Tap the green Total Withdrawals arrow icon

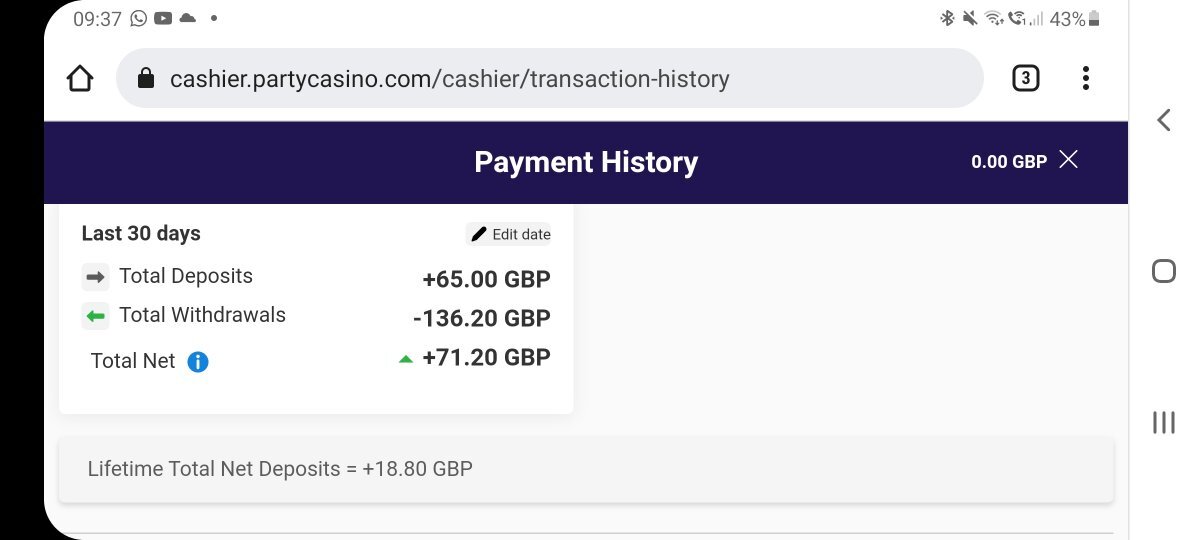95,316
